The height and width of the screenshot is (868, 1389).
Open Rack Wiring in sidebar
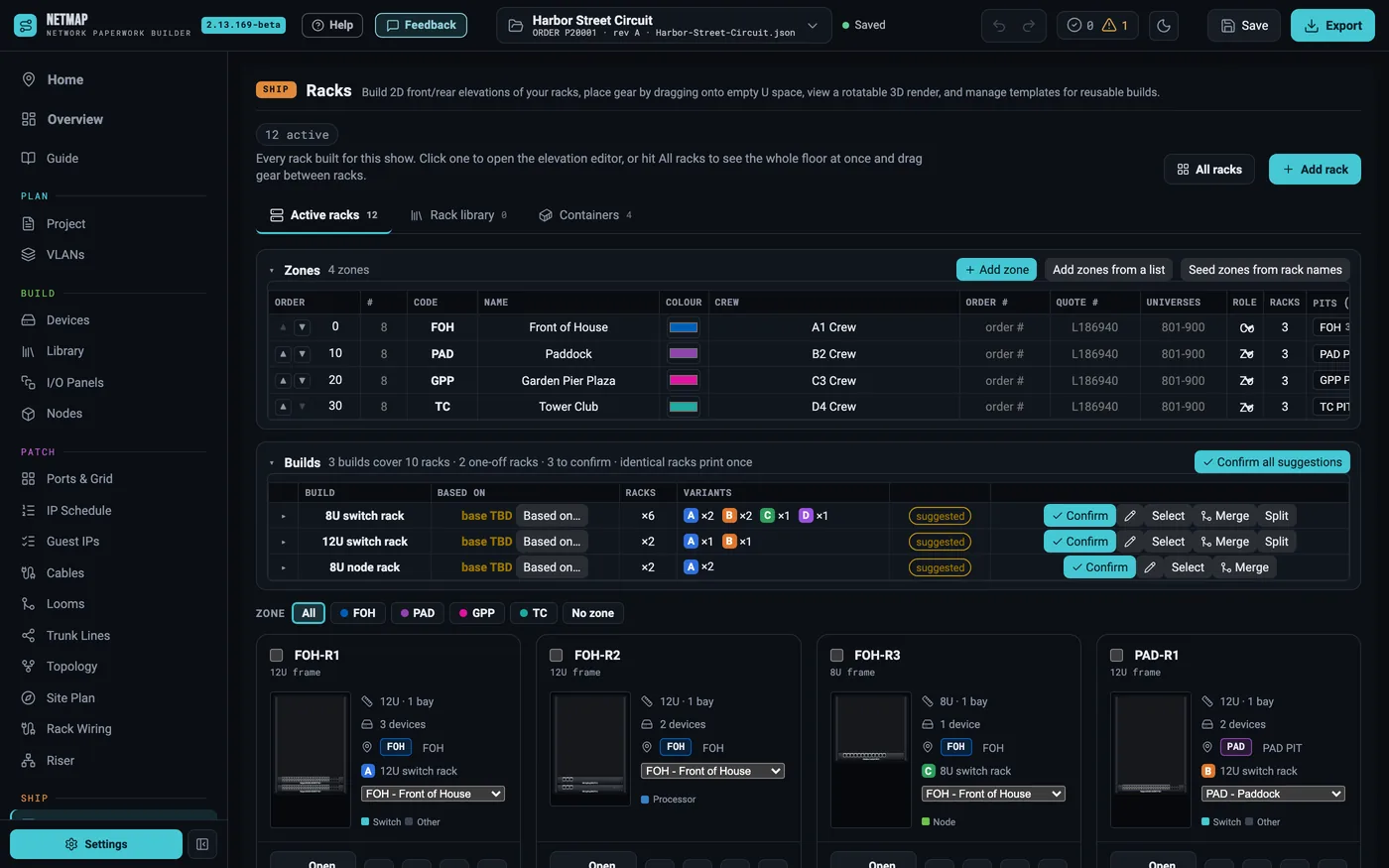[x=78, y=729]
